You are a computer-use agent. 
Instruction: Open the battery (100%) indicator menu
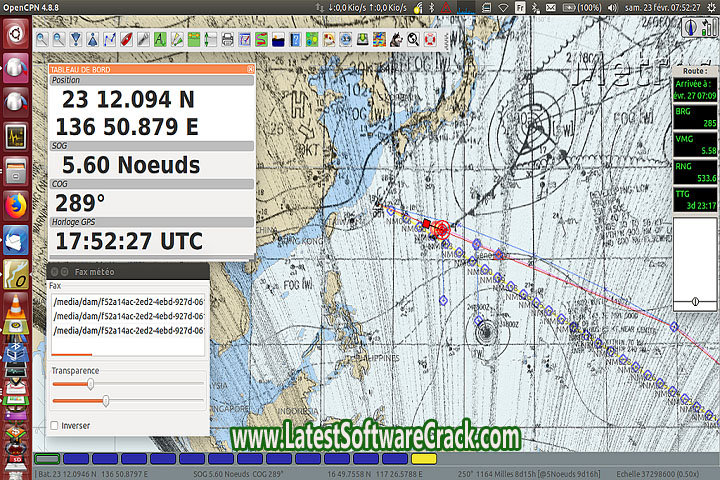pos(588,7)
